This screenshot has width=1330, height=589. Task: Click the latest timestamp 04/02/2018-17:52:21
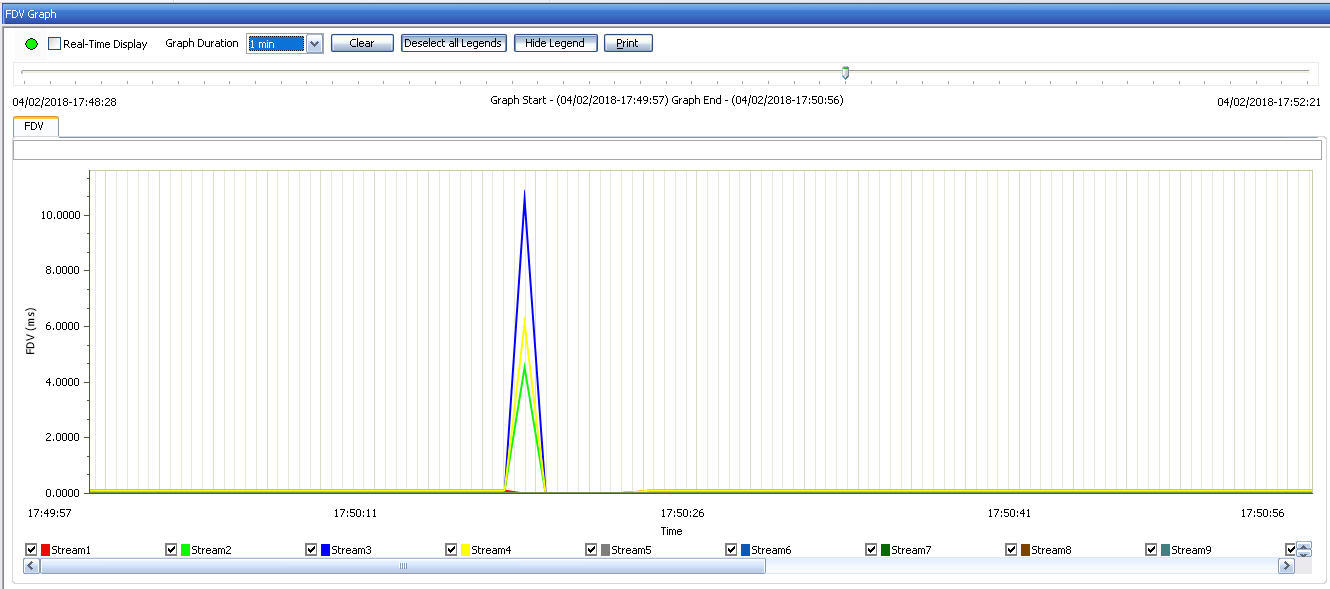1269,102
